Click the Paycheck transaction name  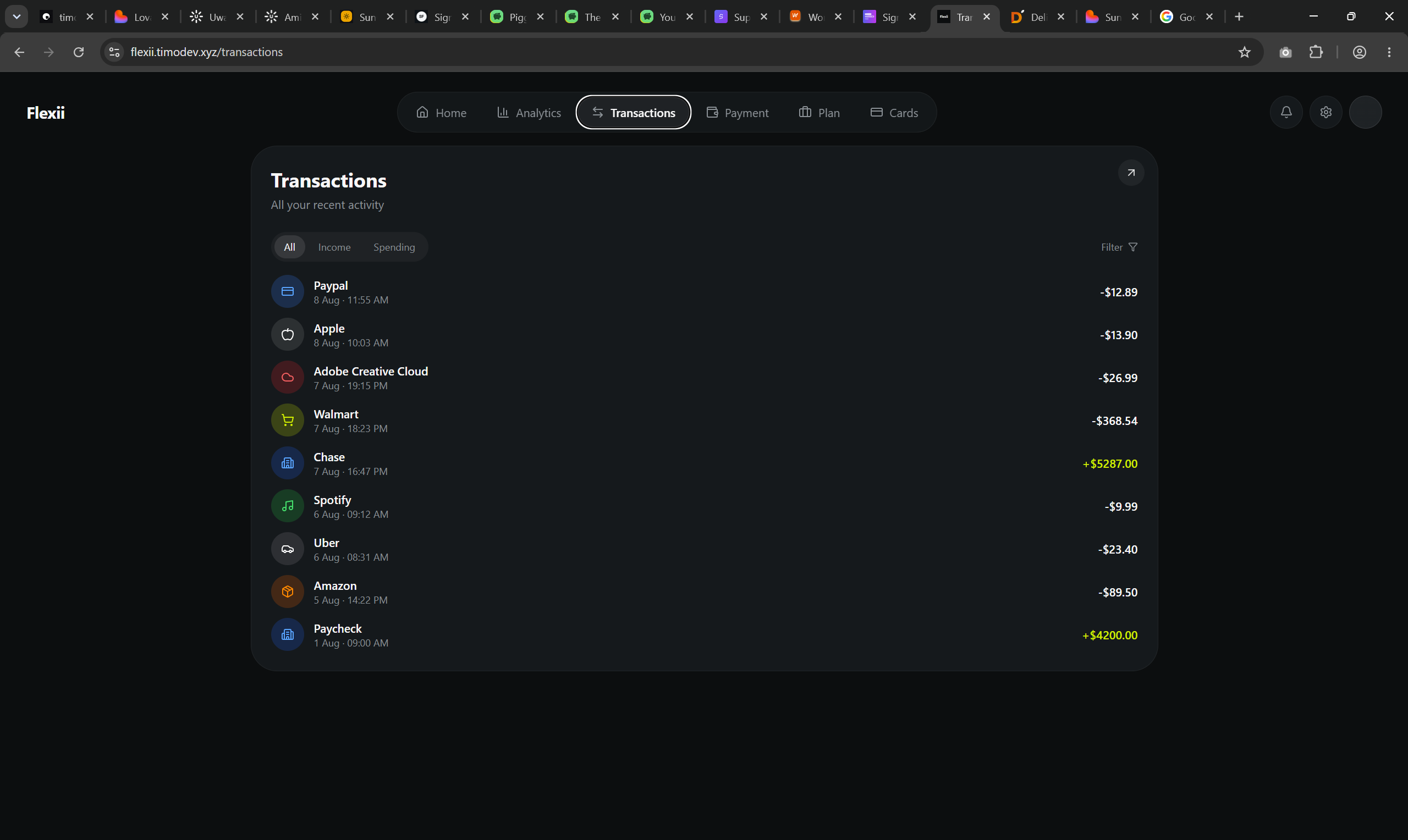(337, 629)
